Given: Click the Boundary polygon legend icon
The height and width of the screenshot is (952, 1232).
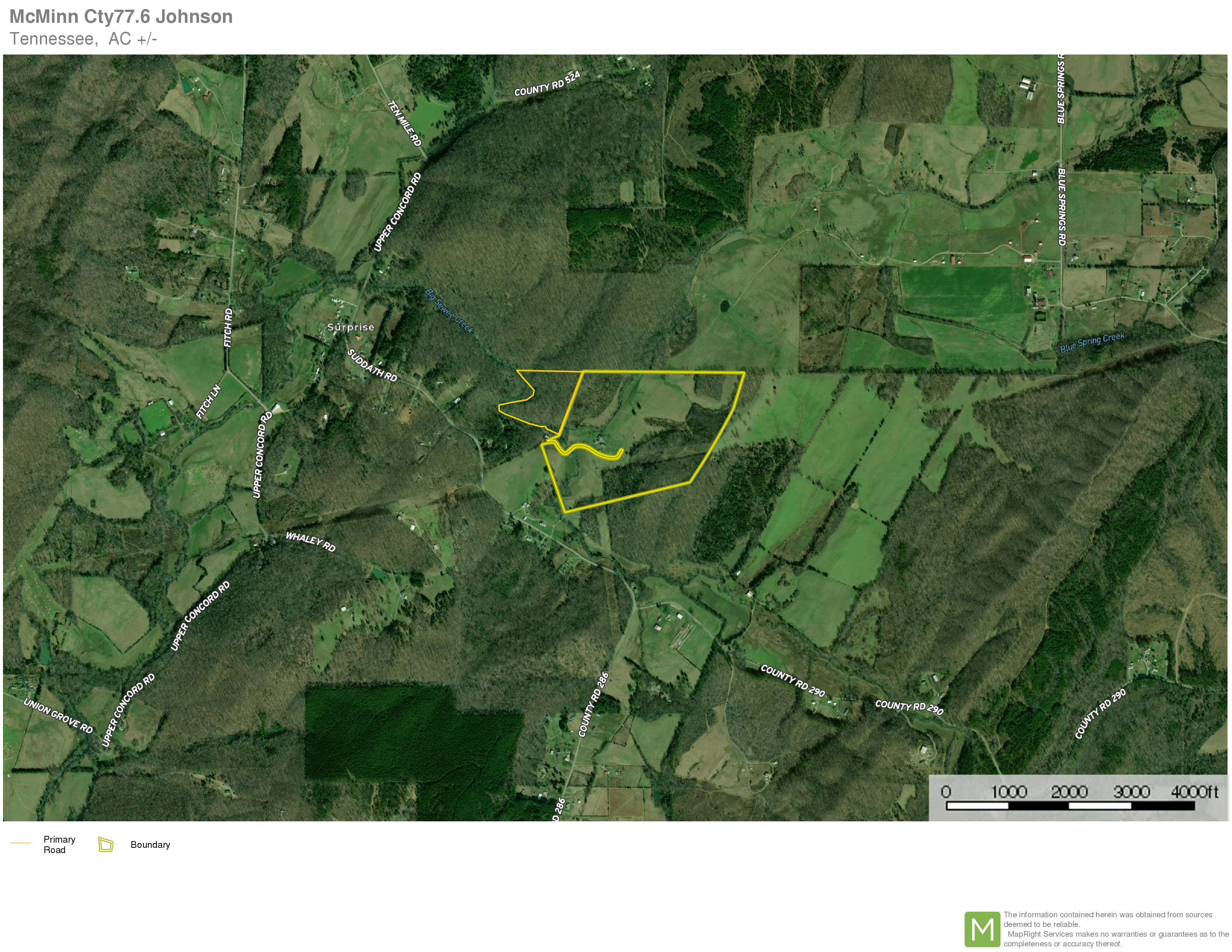Looking at the screenshot, I should coord(105,844).
